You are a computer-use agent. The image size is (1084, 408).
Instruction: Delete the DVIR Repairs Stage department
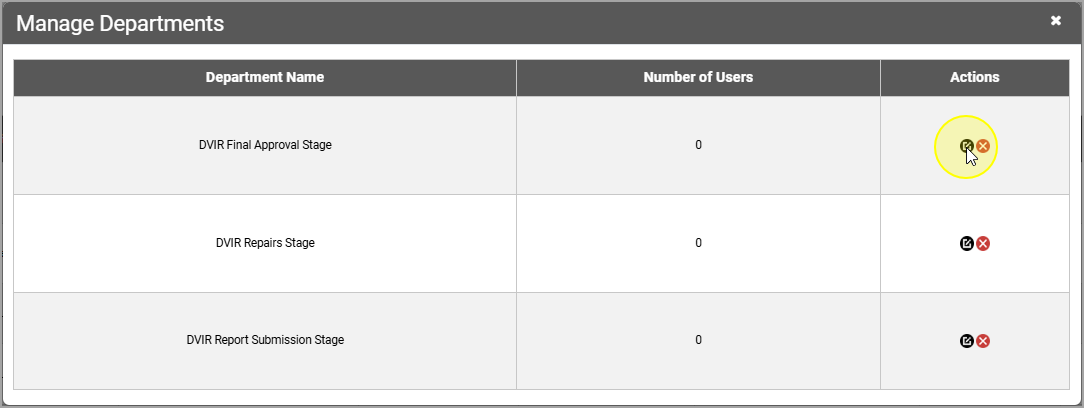pyautogui.click(x=983, y=243)
